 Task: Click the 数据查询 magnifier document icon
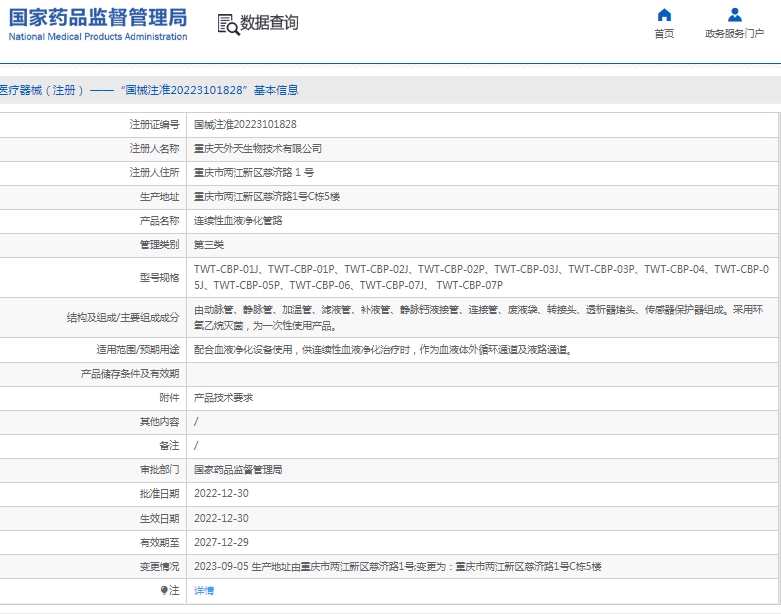[x=228, y=24]
